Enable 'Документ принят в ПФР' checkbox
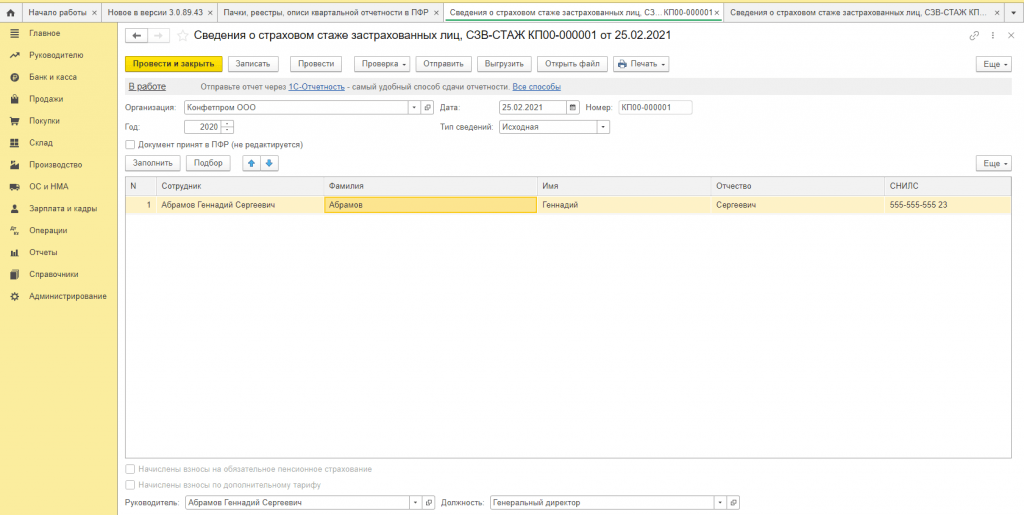Viewport: 1024px width, 515px height. pyautogui.click(x=131, y=144)
